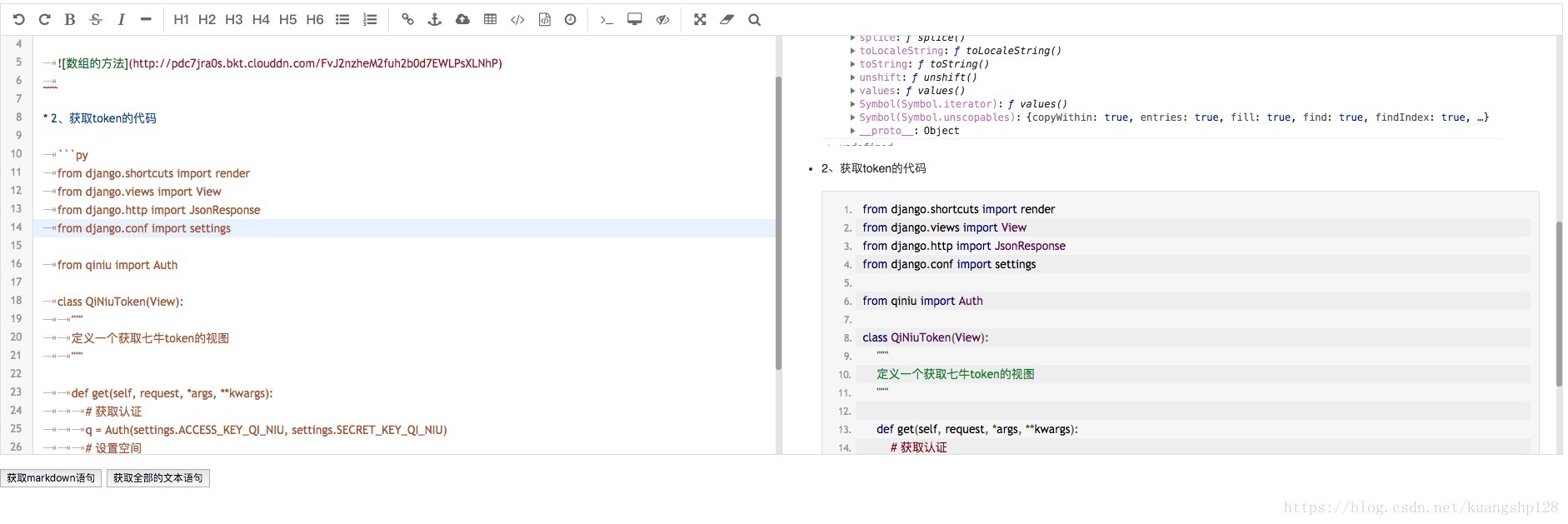Open the HTML preview desktop icon

point(634,19)
